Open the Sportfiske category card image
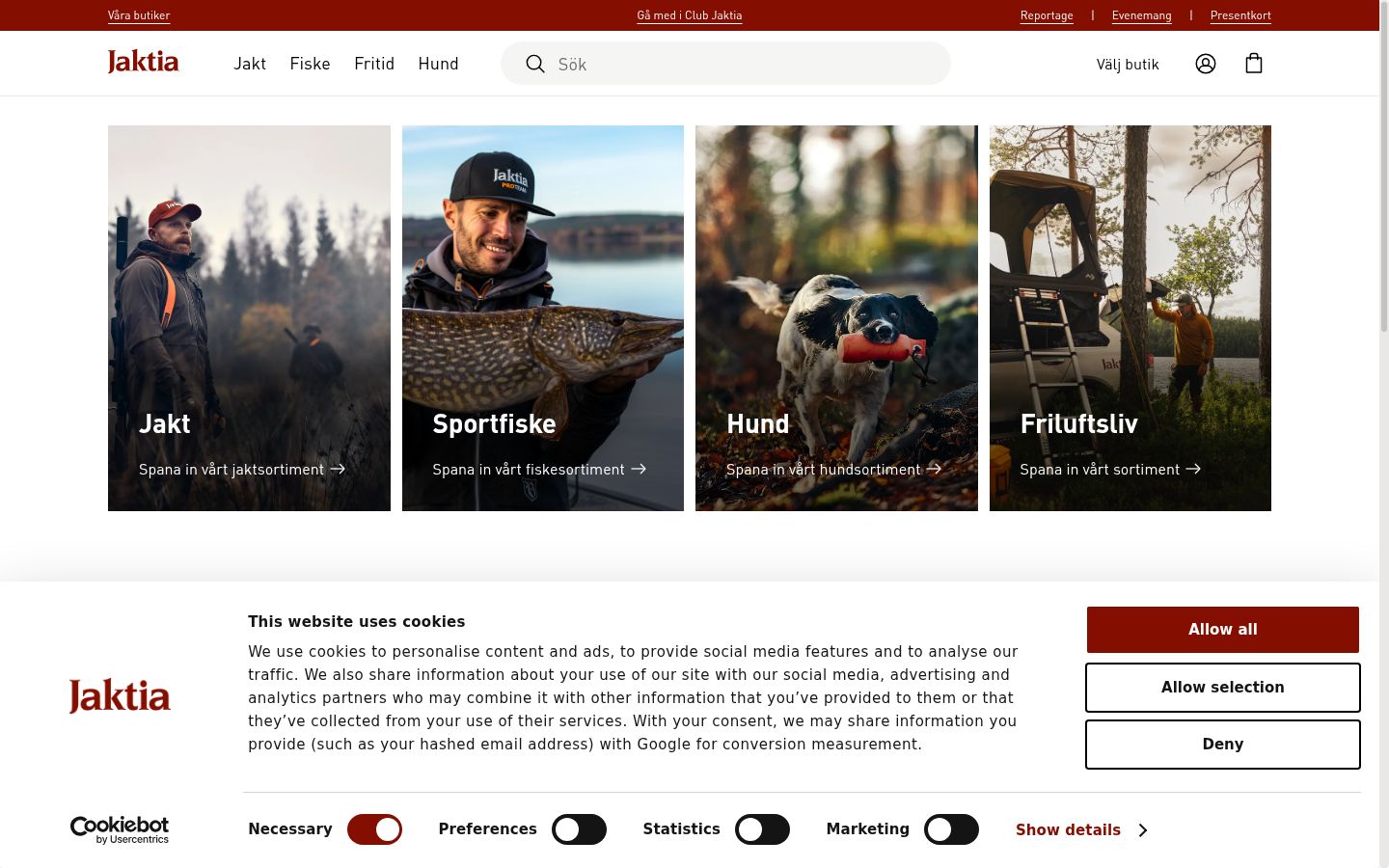This screenshot has height=868, width=1389. tap(543, 318)
